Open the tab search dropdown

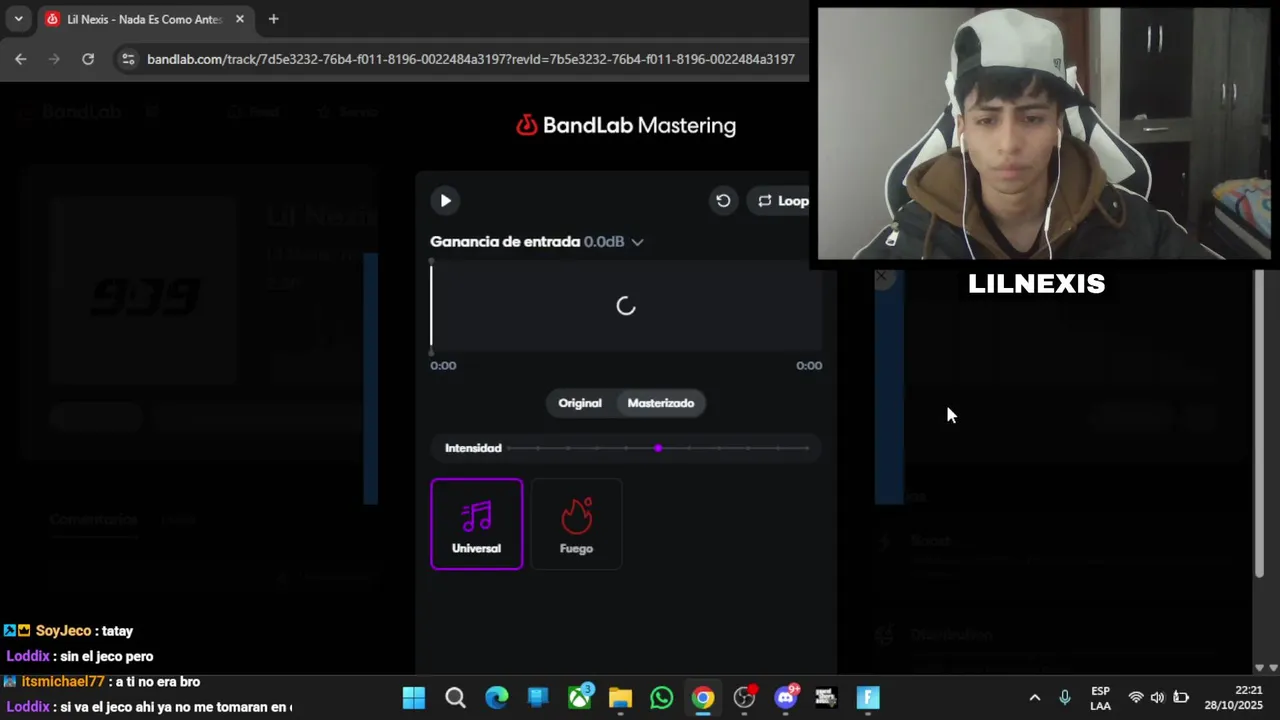(18, 19)
